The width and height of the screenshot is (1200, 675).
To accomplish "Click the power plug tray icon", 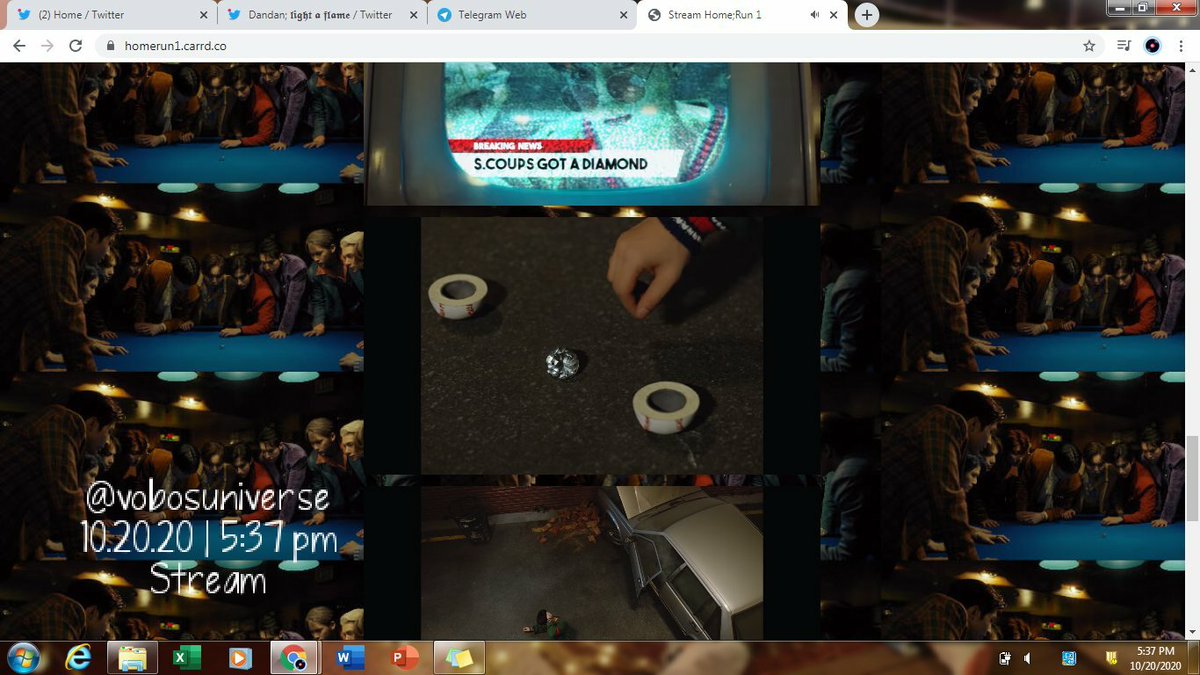I will click(x=1005, y=658).
